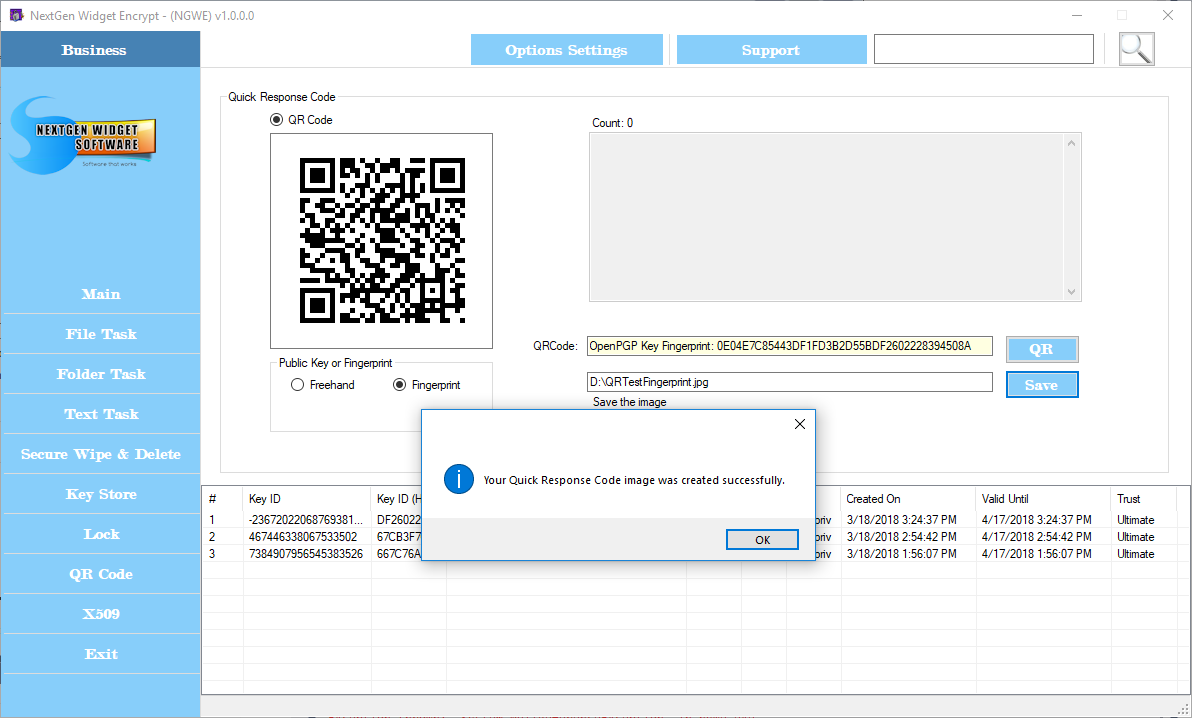Viewport: 1192px width, 718px height.
Task: Click scroll up arrow in text area
Action: pyautogui.click(x=1072, y=143)
